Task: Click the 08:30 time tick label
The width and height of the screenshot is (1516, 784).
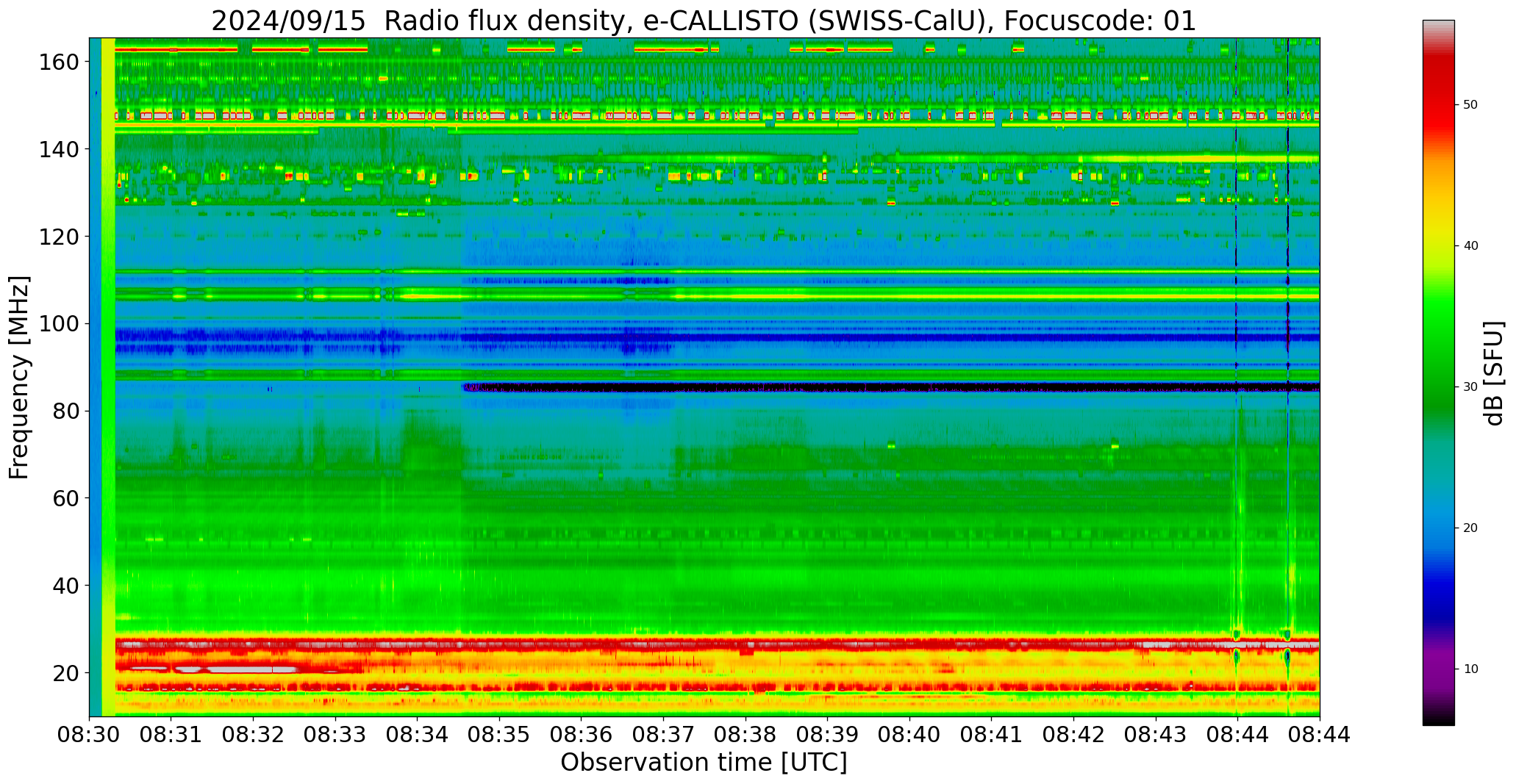Action: tap(90, 735)
